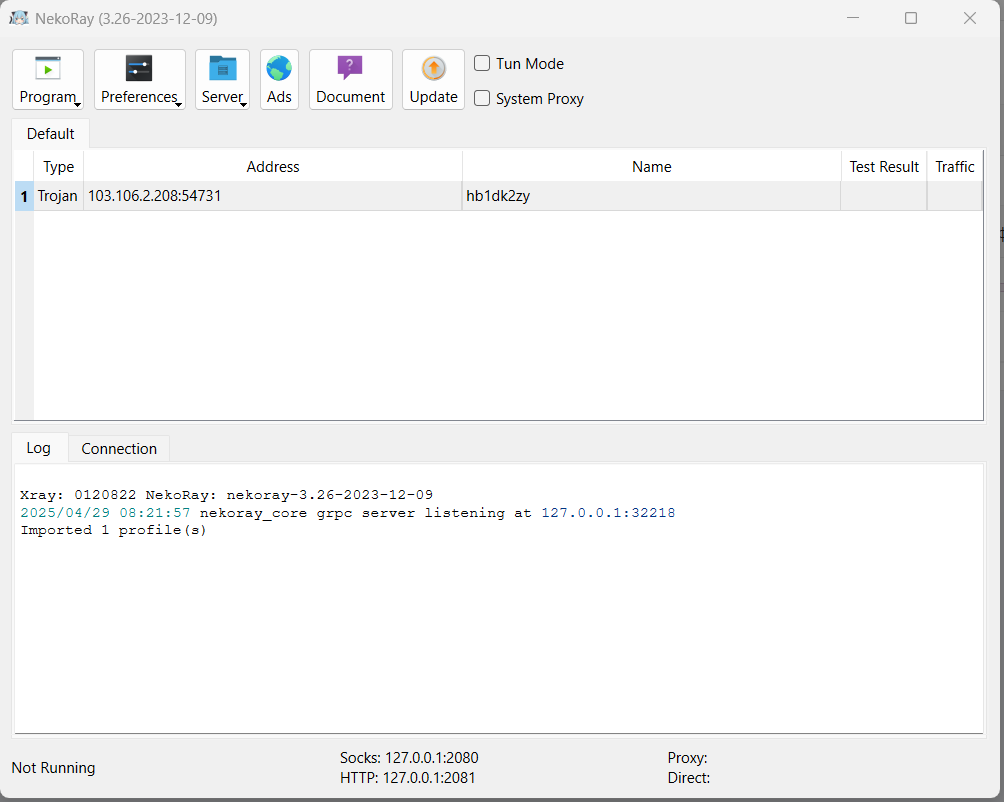This screenshot has width=1004, height=802.
Task: Expand the Preferences dropdown arrow
Action: point(179,105)
